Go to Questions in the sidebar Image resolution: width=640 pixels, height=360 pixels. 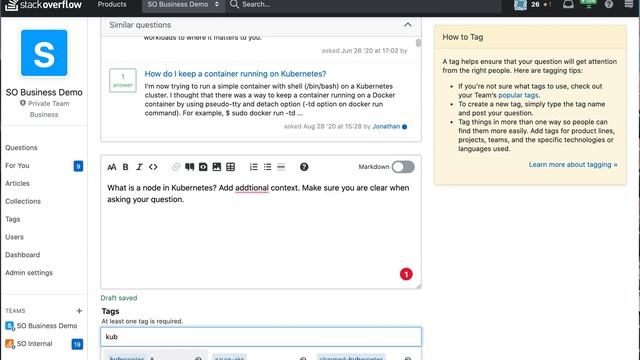pos(21,148)
